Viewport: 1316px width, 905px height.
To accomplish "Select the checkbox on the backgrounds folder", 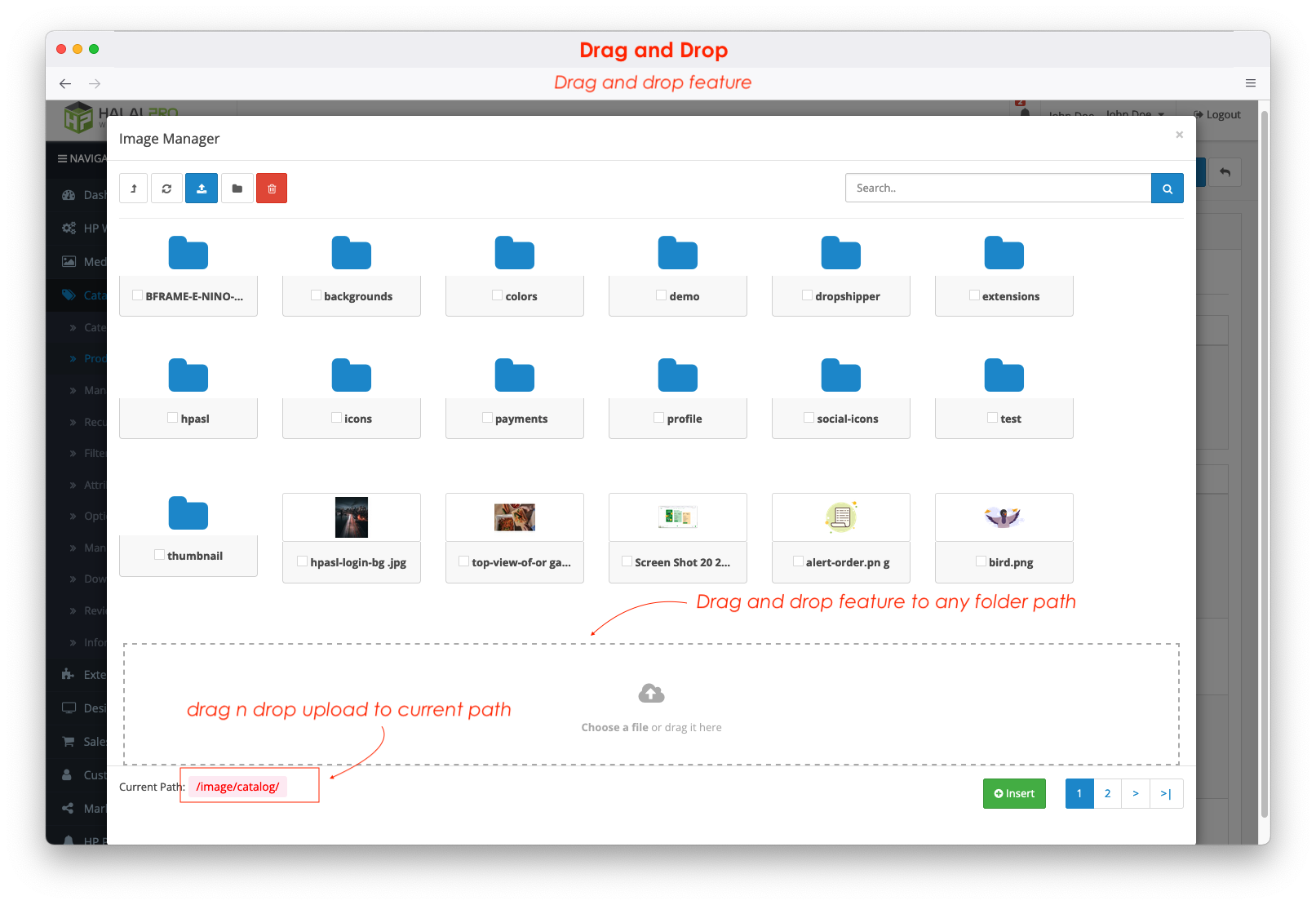I will point(316,295).
